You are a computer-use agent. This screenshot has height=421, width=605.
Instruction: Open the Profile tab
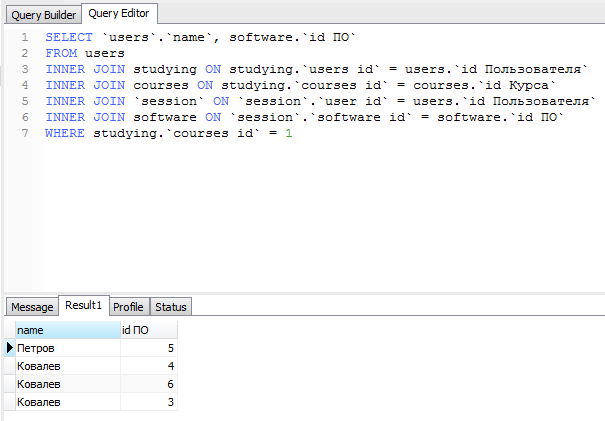[128, 307]
